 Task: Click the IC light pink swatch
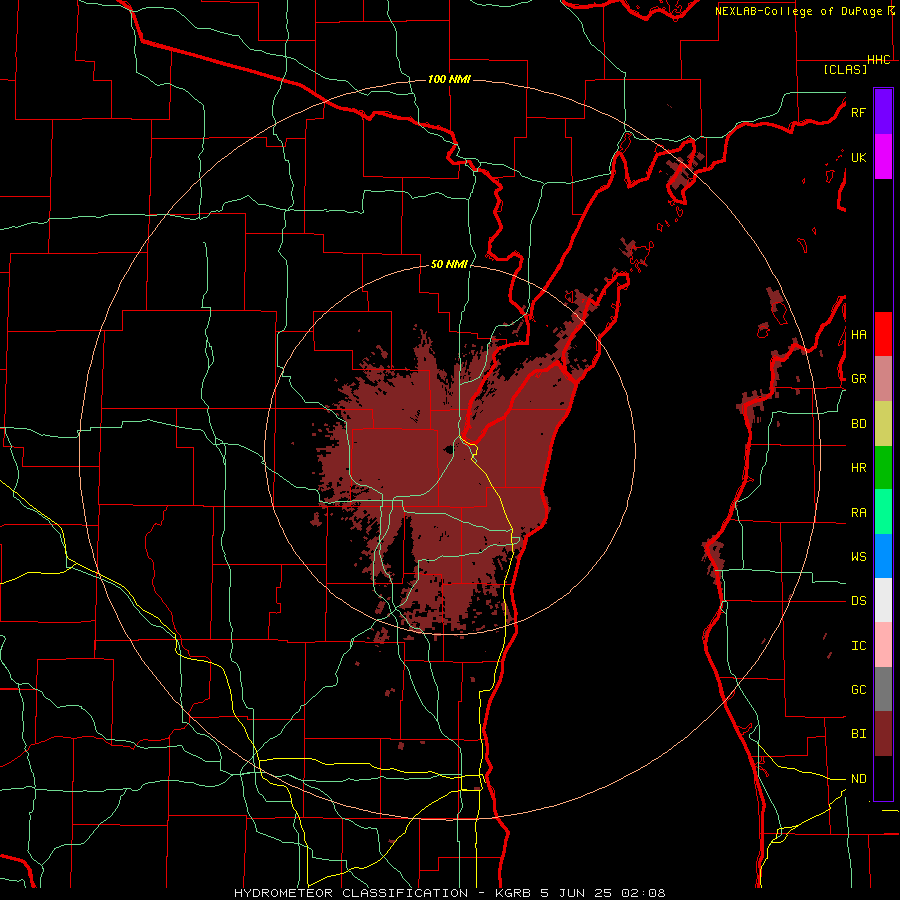click(883, 645)
